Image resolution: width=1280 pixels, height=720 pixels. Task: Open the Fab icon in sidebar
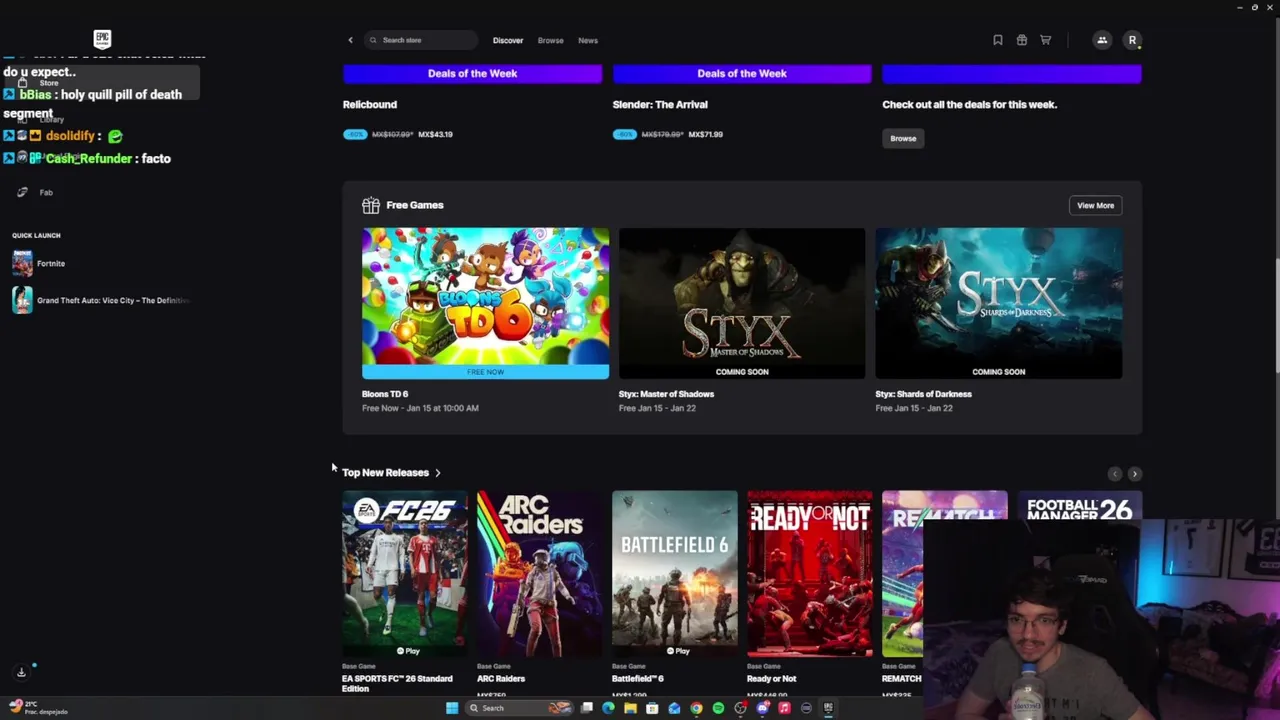click(x=22, y=192)
